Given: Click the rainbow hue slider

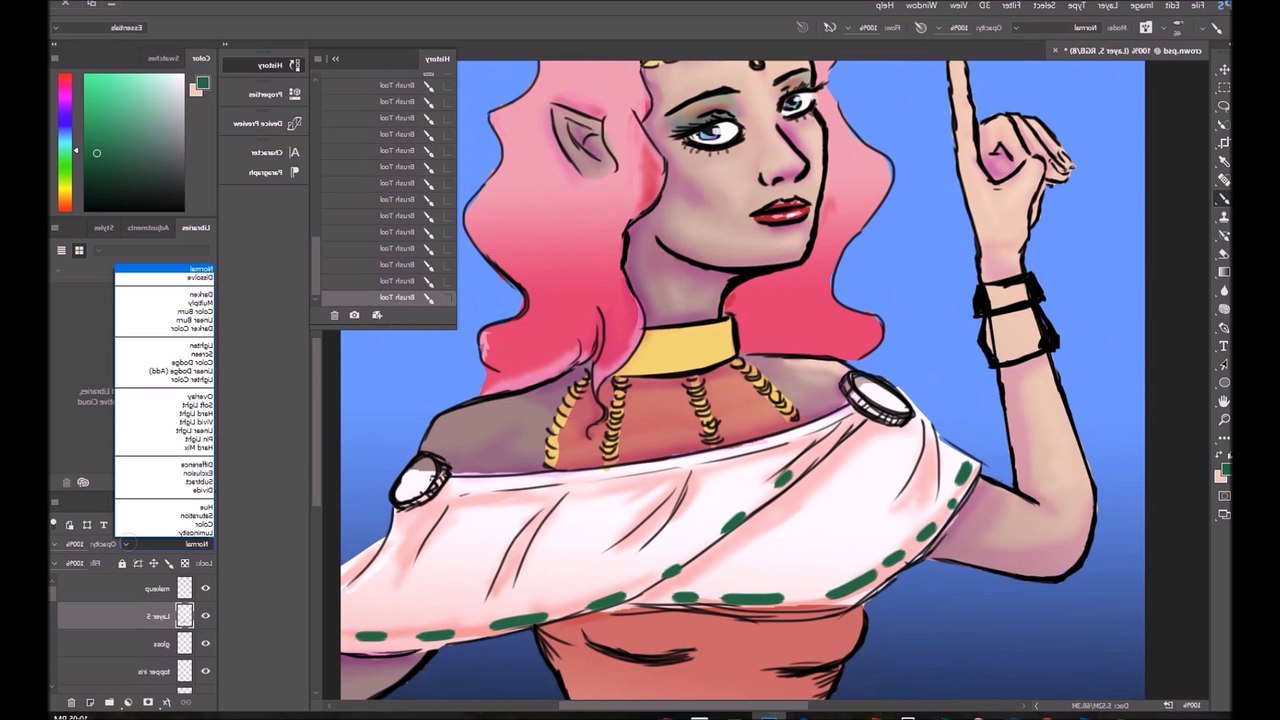Looking at the screenshot, I should pos(64,142).
